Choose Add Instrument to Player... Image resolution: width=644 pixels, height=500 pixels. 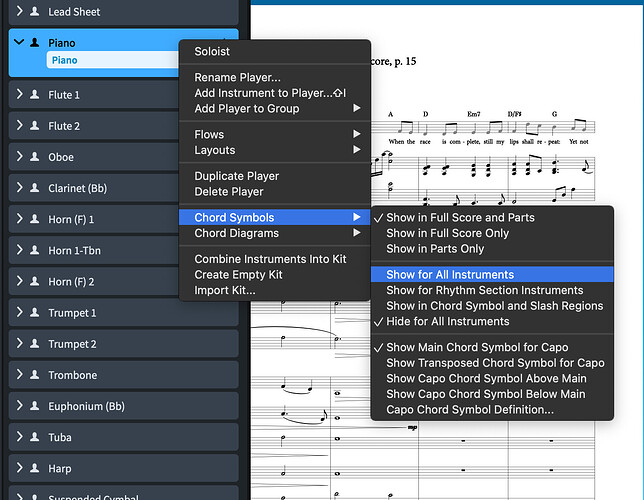point(275,93)
